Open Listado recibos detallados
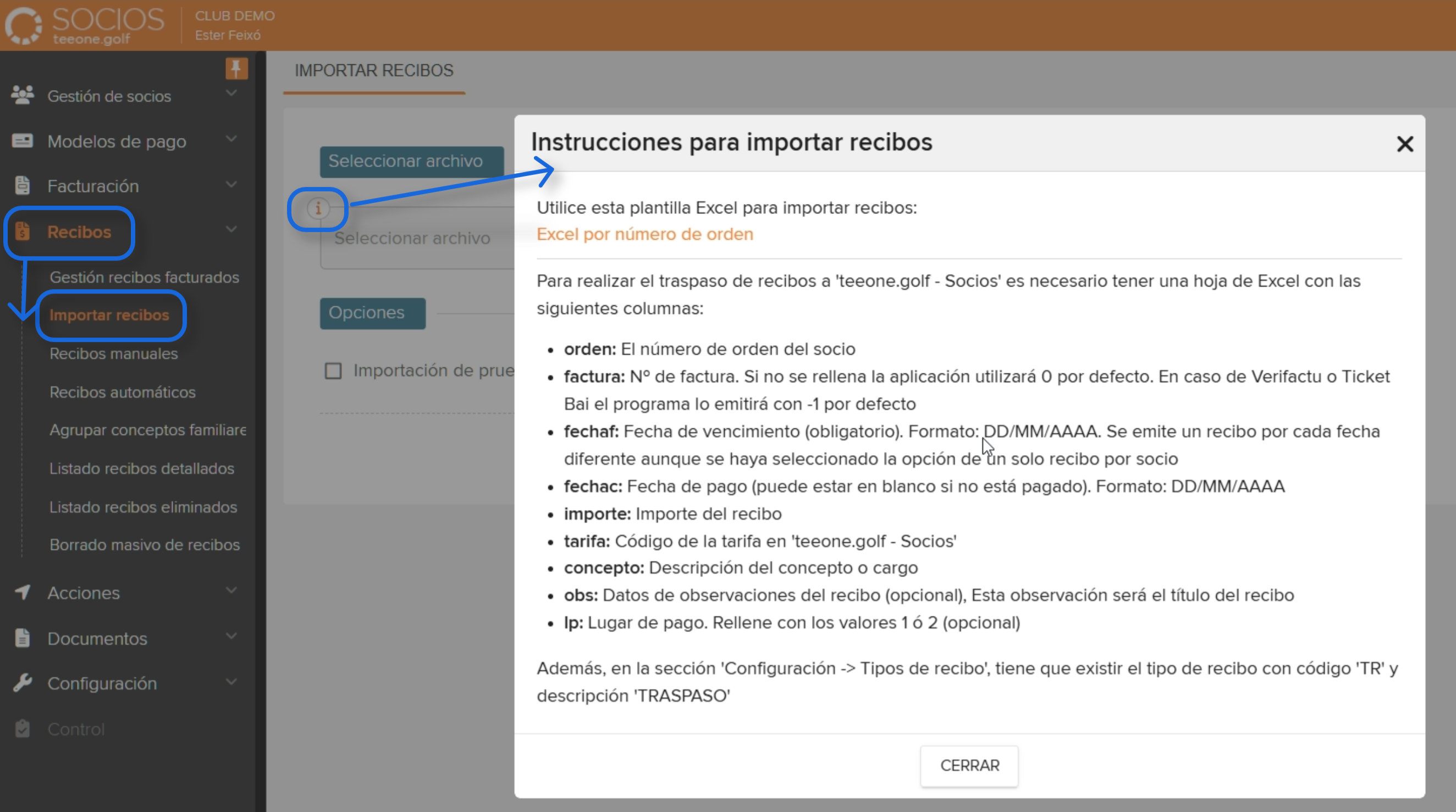1456x812 pixels. pos(141,468)
